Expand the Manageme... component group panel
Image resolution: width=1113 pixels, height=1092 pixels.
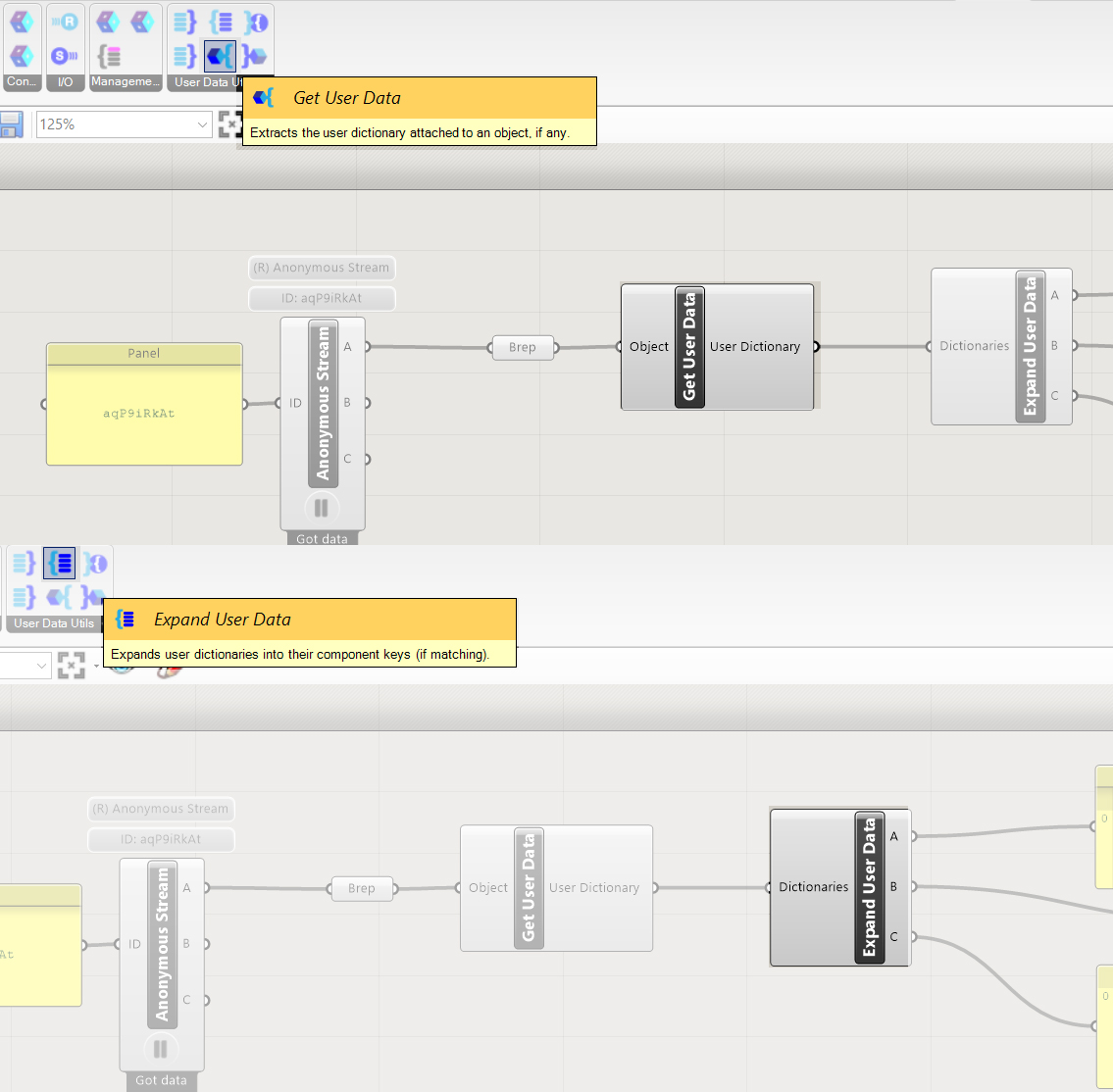tap(126, 82)
